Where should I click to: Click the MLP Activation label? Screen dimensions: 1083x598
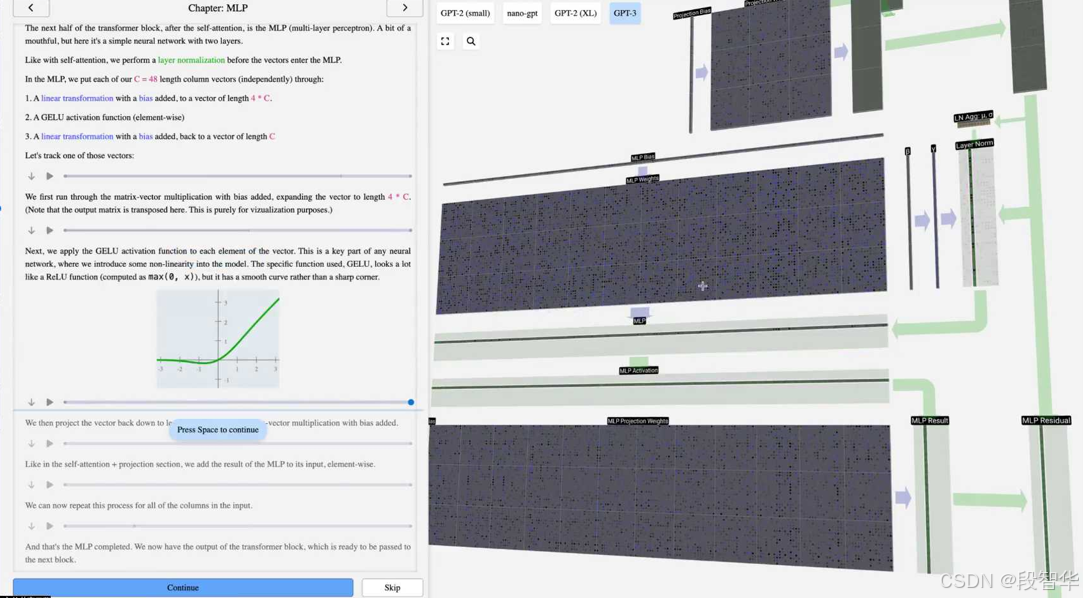tap(639, 371)
